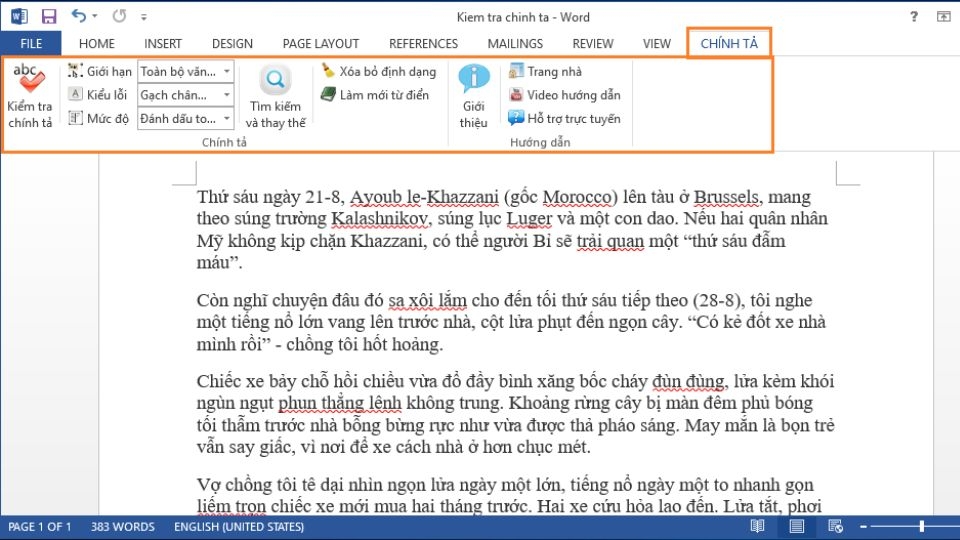
Task: Click the underlined phrase sa xôi lắm
Action: click(427, 301)
